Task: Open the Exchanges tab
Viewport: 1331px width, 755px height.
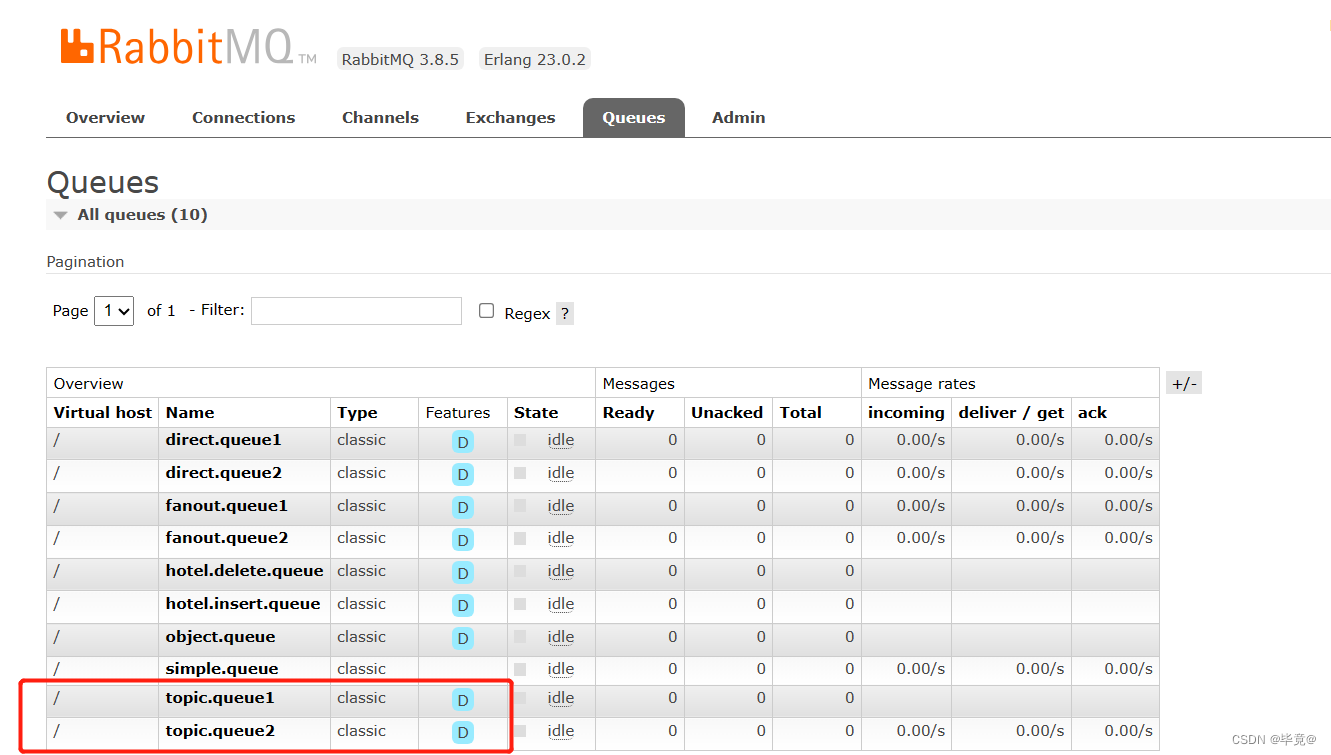Action: pyautogui.click(x=510, y=117)
